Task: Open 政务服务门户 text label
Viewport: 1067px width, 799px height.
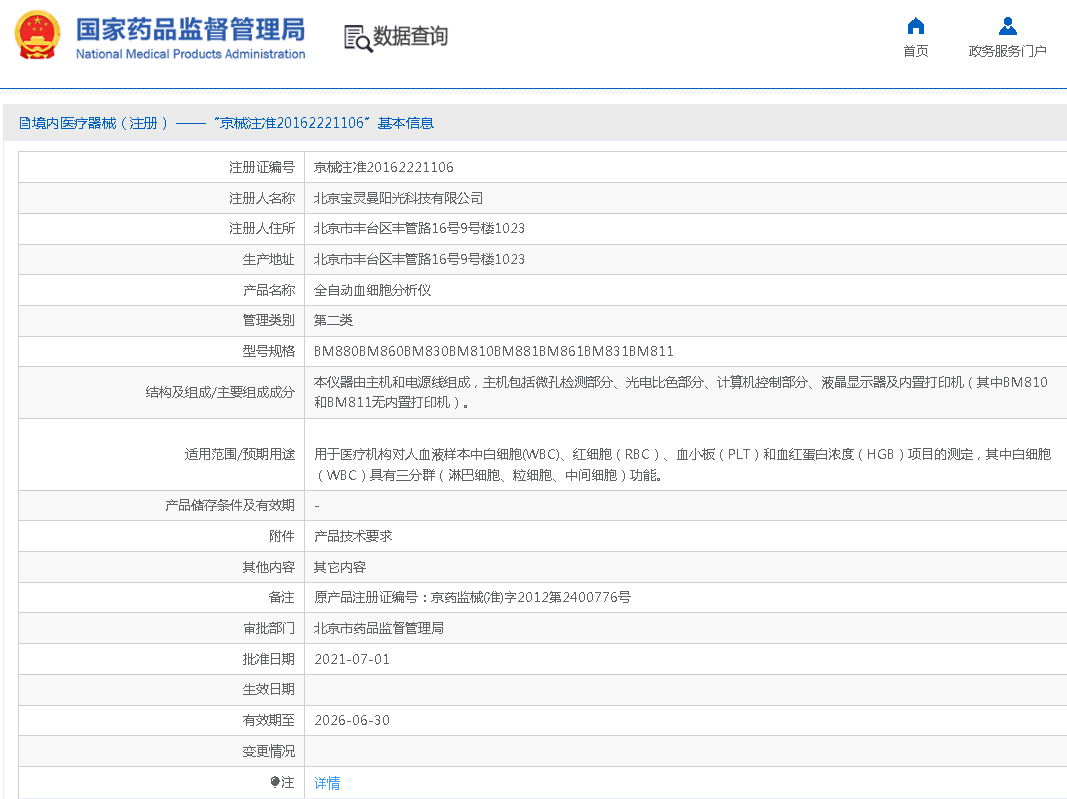Action: (x=1007, y=51)
